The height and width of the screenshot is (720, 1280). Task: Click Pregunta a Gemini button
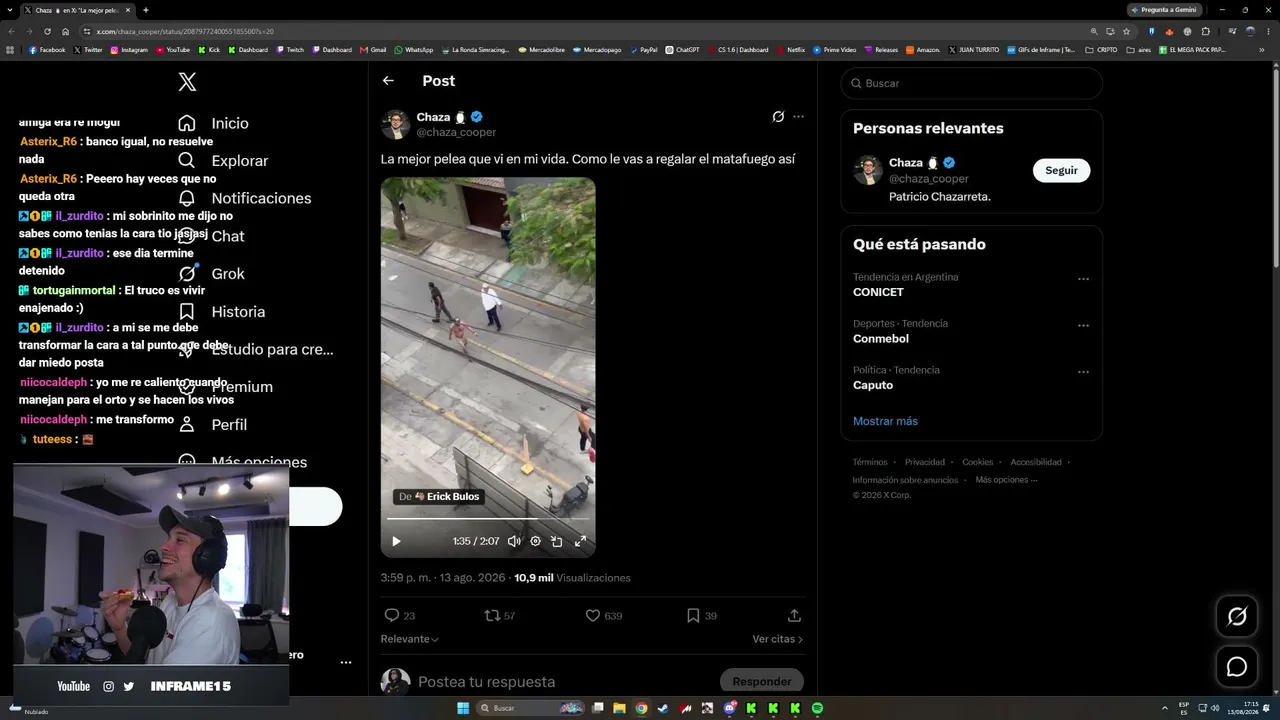1163,10
